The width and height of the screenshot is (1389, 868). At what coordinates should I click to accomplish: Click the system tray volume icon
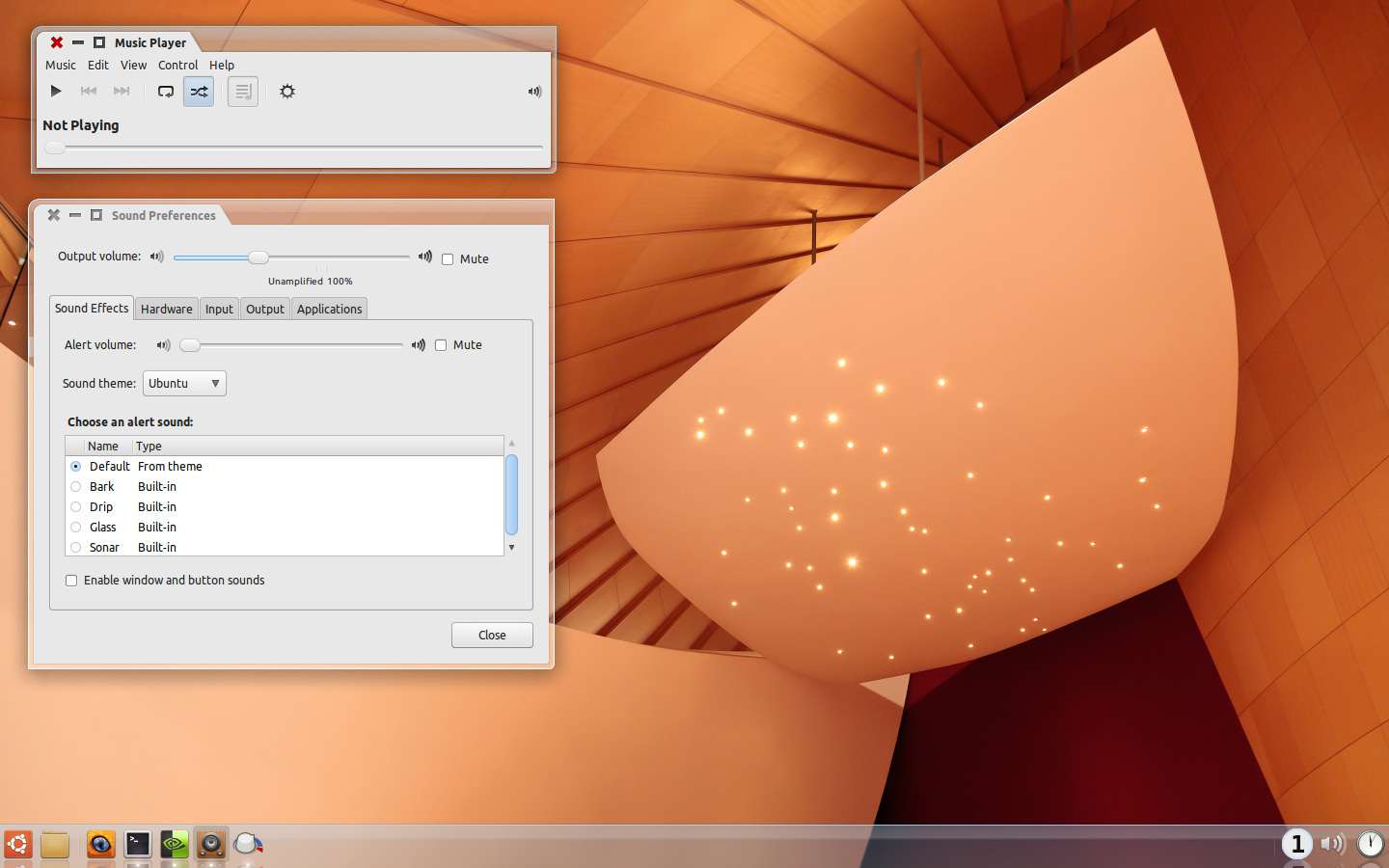[x=1333, y=844]
